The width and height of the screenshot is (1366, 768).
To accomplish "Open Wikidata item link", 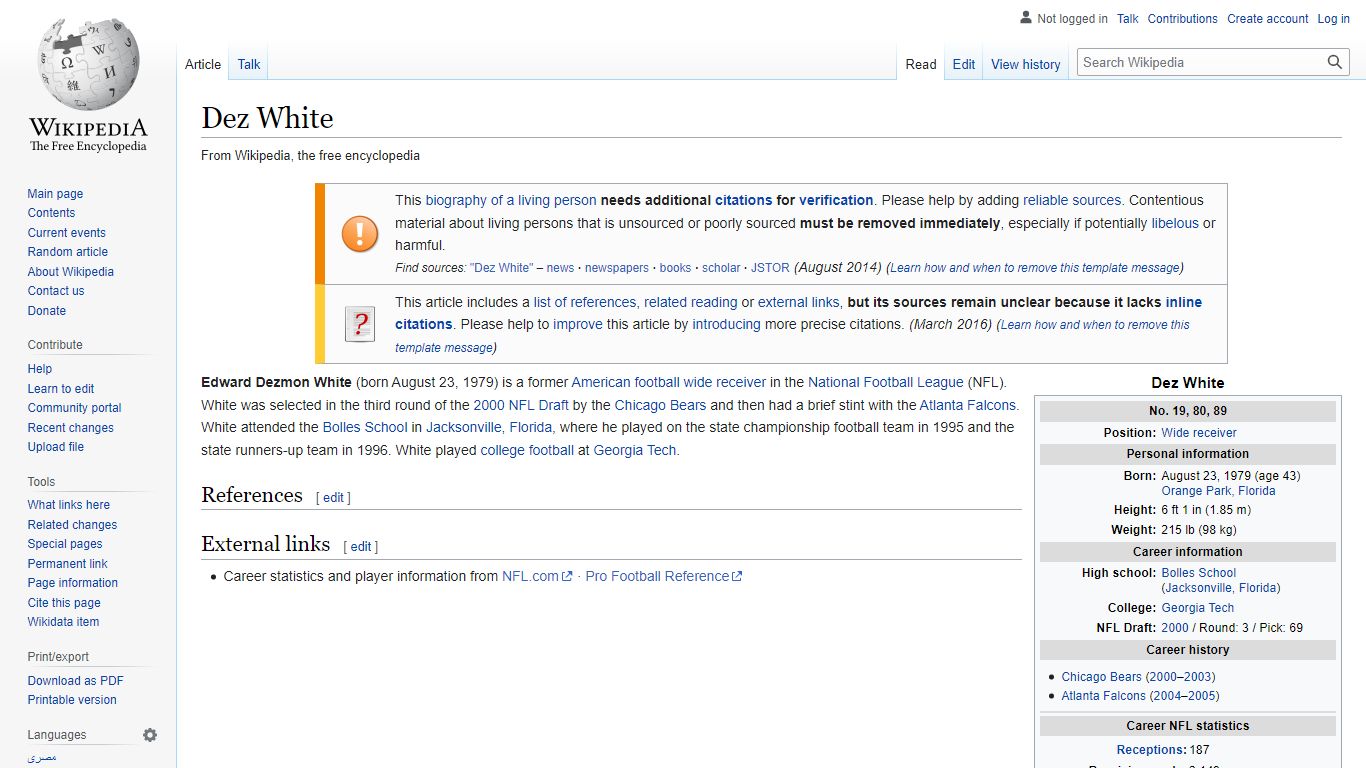I will [63, 622].
